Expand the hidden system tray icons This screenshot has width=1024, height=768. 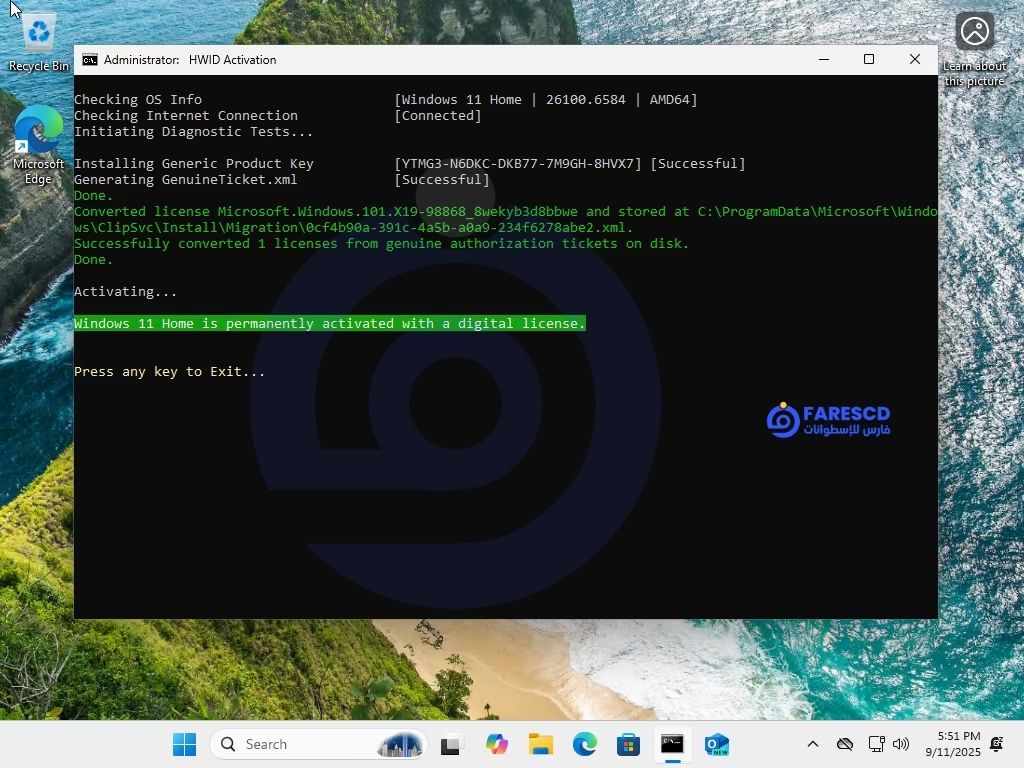pyautogui.click(x=813, y=744)
